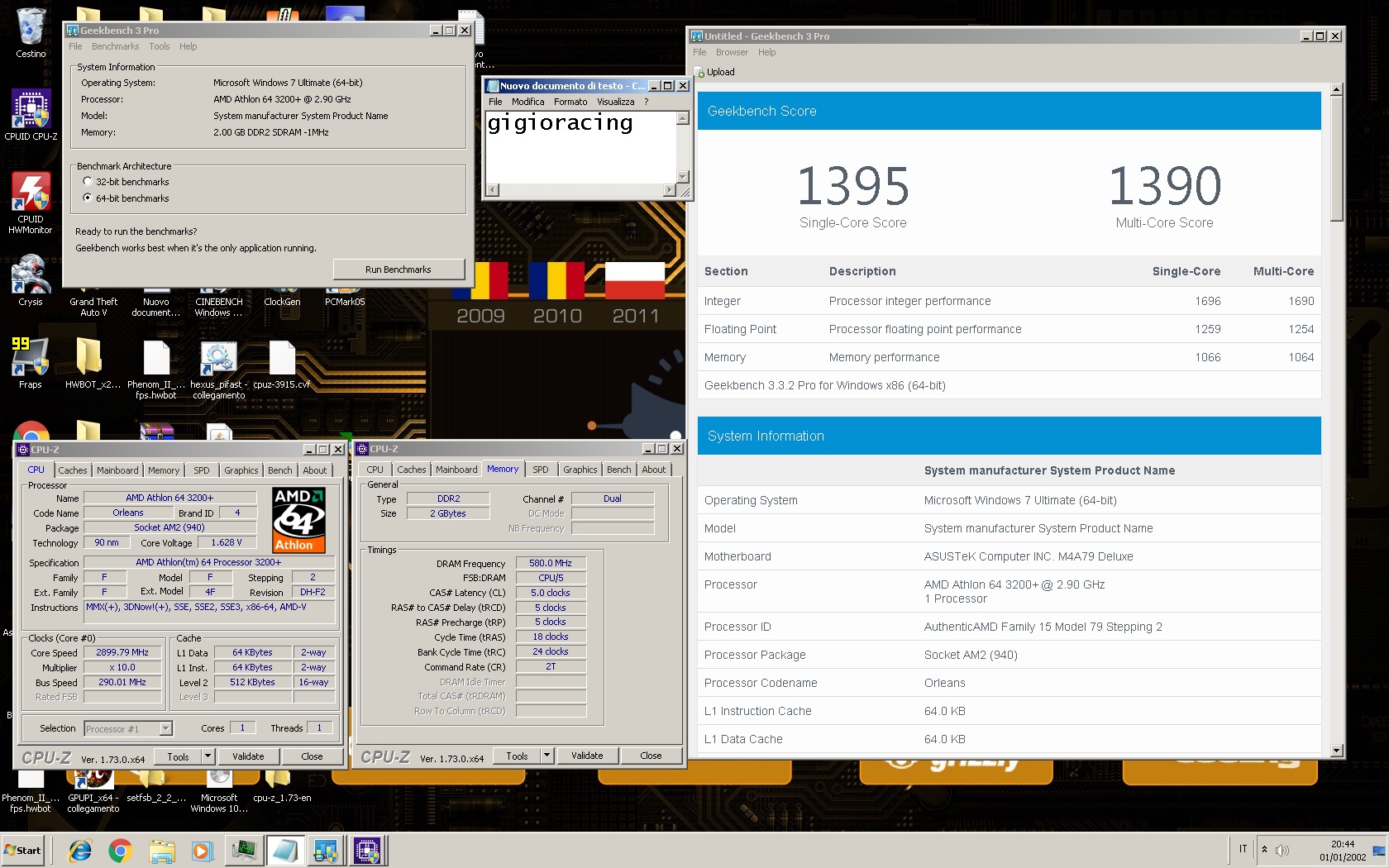The width and height of the screenshot is (1389, 868).
Task: Click the 2899.79 MHz Core Speed value
Action: tap(122, 653)
